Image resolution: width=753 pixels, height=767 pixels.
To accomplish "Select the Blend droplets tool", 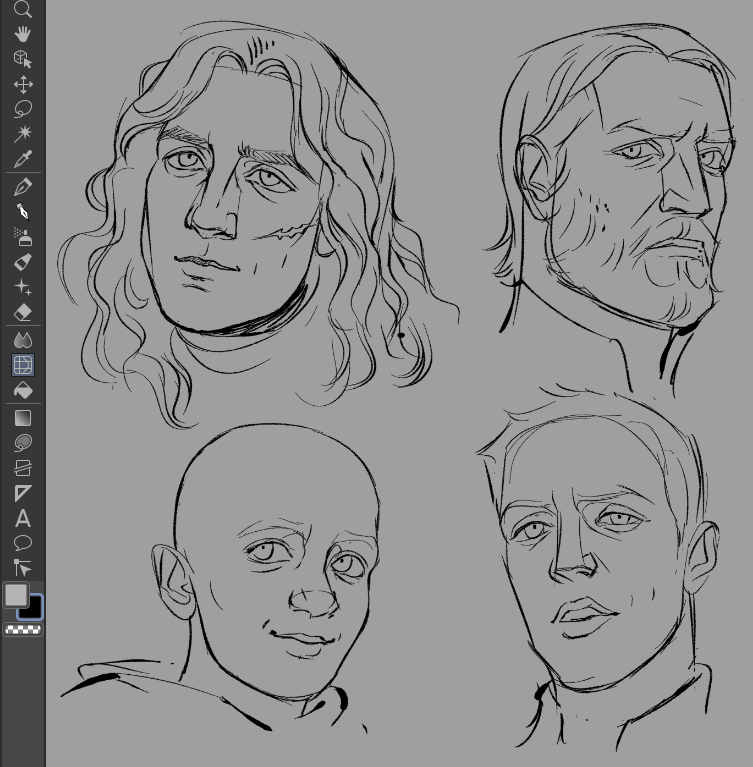I will click(x=23, y=339).
